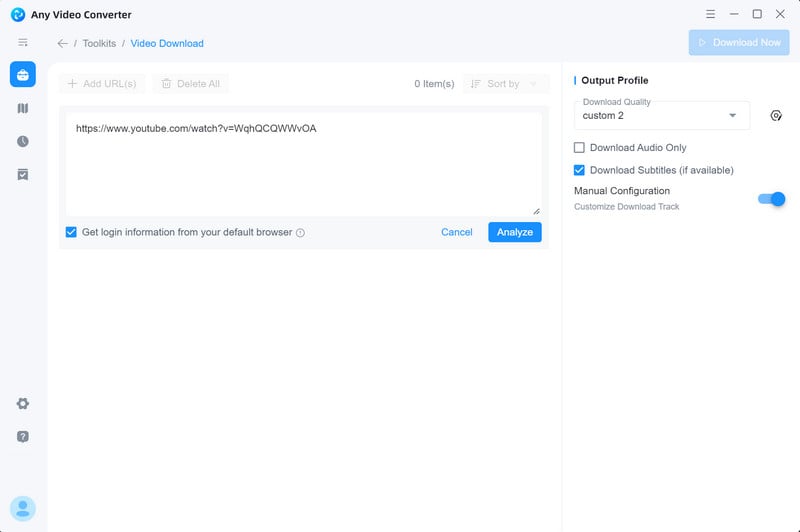
Task: Click the Delete All button
Action: [190, 84]
